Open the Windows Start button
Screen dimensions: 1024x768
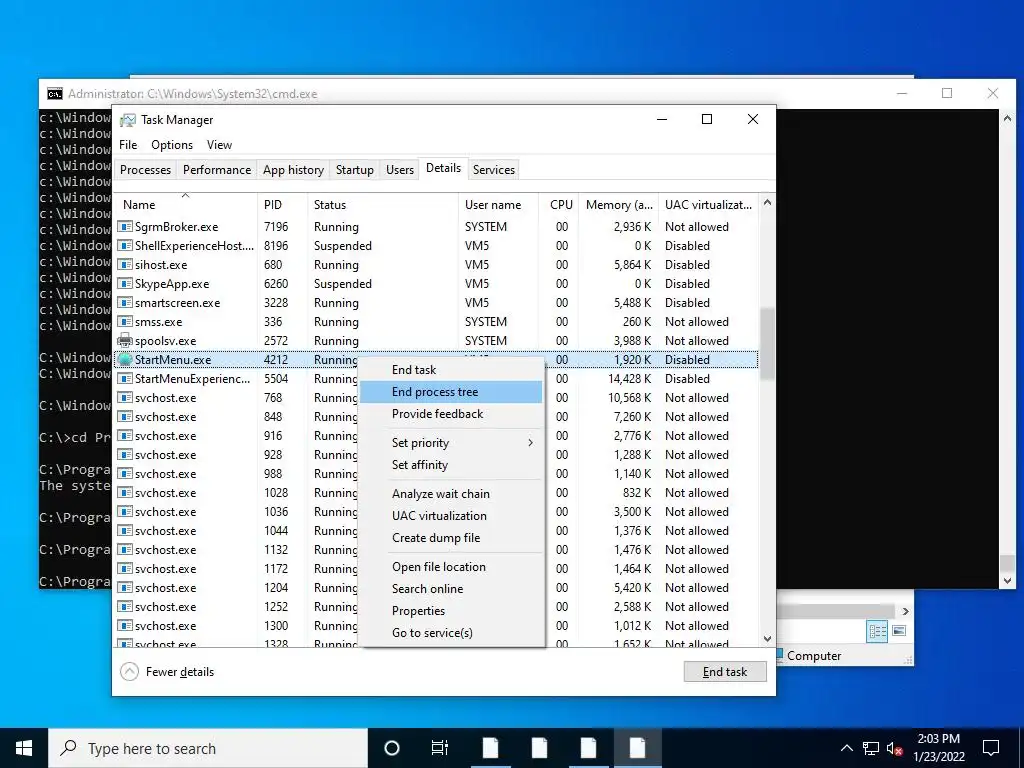point(24,748)
